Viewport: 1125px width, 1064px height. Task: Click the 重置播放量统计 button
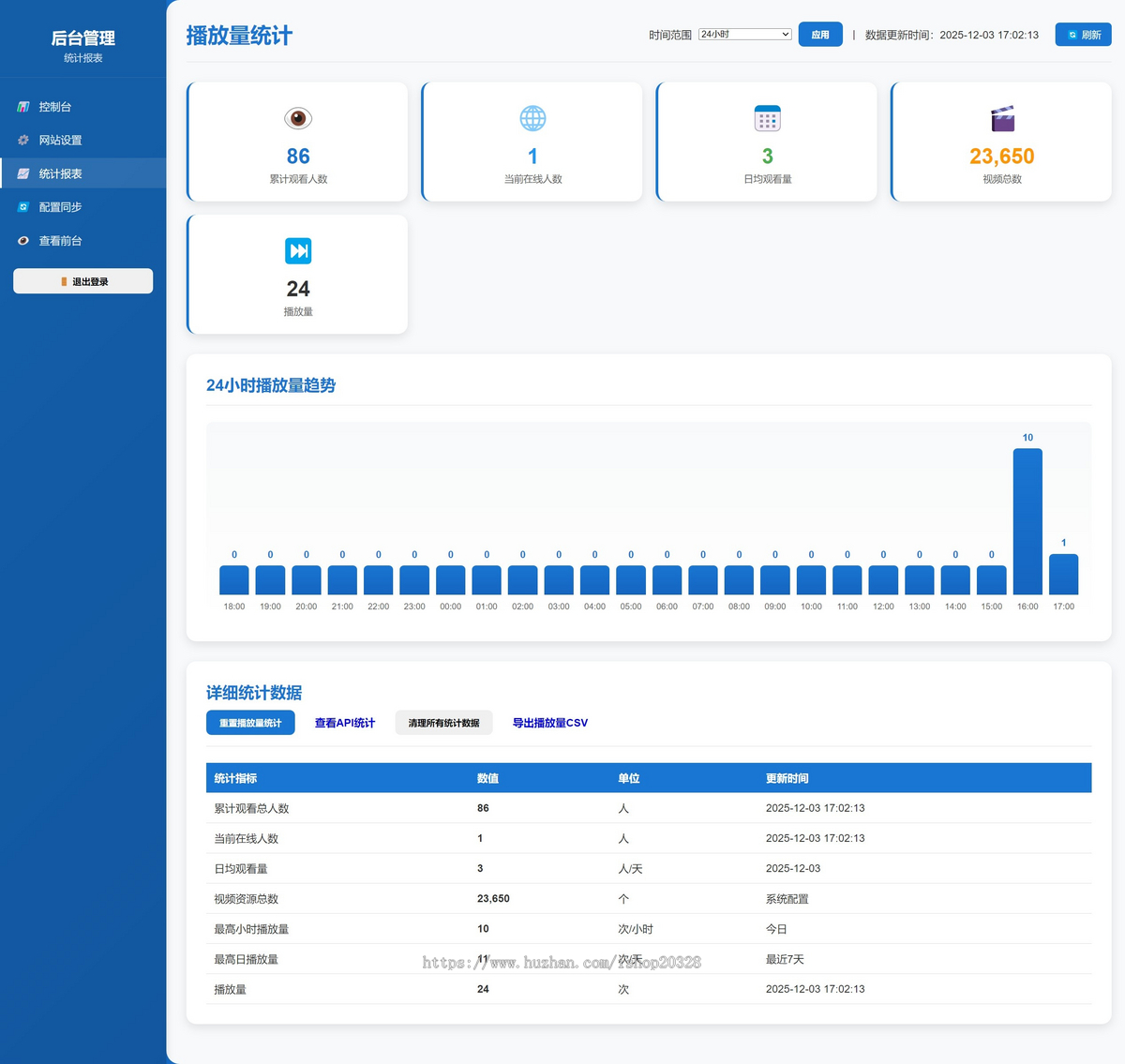pos(250,723)
